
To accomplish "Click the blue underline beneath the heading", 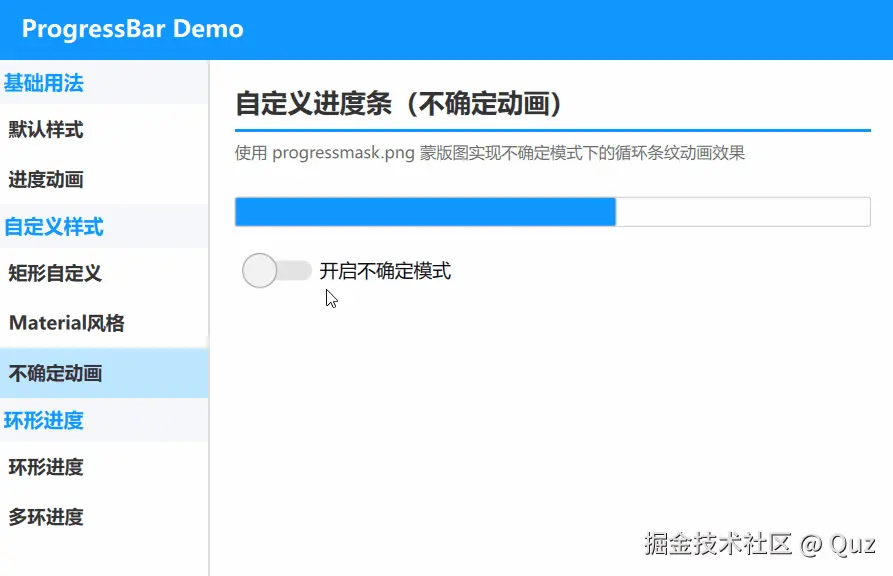I will [x=553, y=130].
